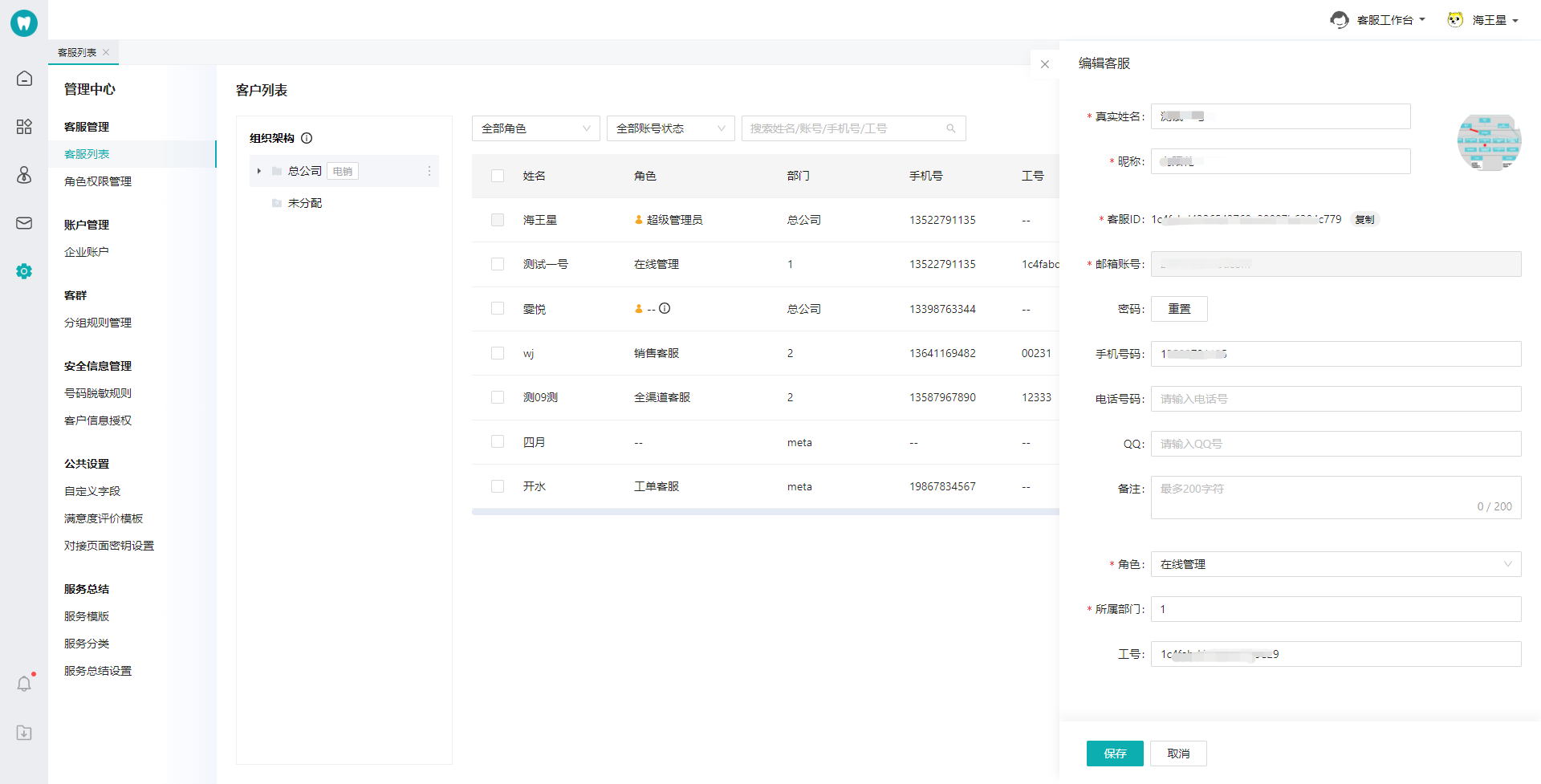Focus the 备注 textarea

1336,498
